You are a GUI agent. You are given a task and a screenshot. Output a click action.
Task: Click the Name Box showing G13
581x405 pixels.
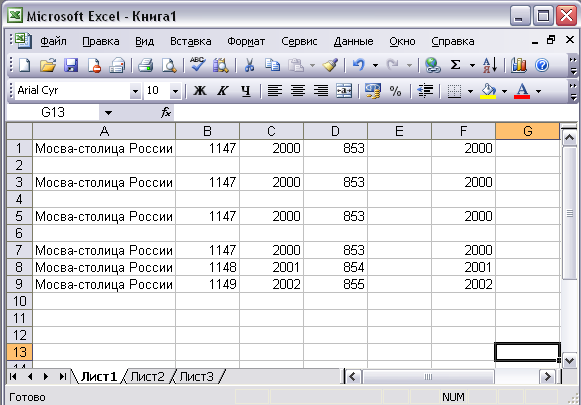[53, 112]
